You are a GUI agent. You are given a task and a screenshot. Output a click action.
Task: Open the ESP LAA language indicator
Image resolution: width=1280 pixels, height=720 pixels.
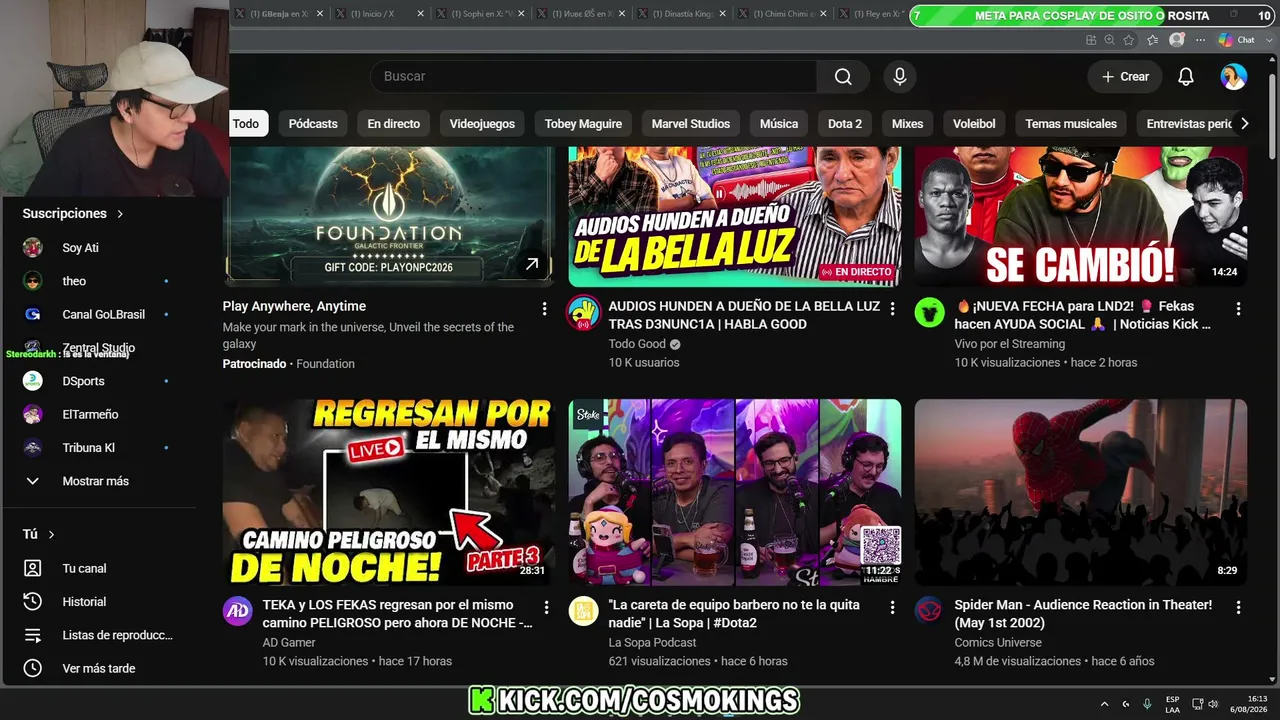tap(1173, 704)
